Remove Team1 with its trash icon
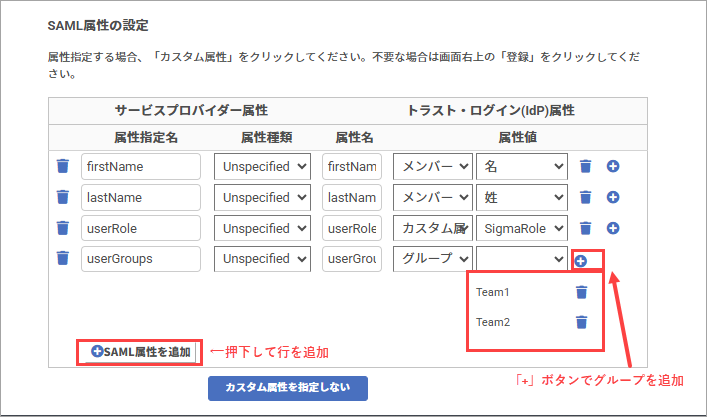Screen dimensions: 707x417 pyautogui.click(x=582, y=292)
